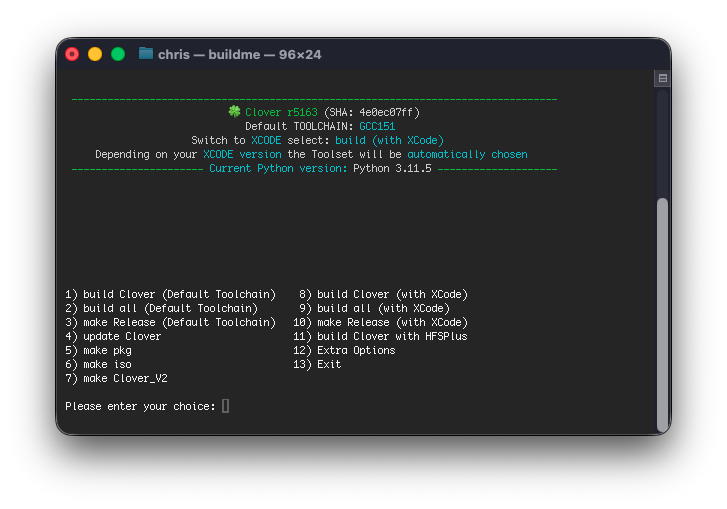Click option '1) build Clover (Default Toolchain)'
This screenshot has height=509, width=727.
171,294
